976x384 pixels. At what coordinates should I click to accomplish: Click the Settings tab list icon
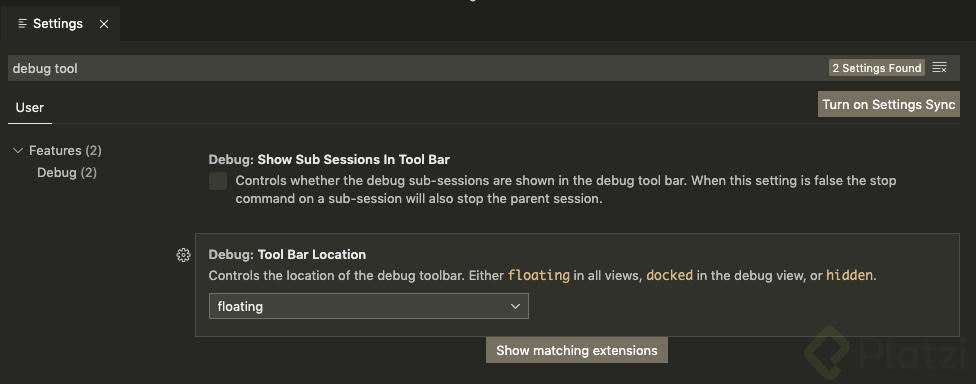[x=22, y=24]
